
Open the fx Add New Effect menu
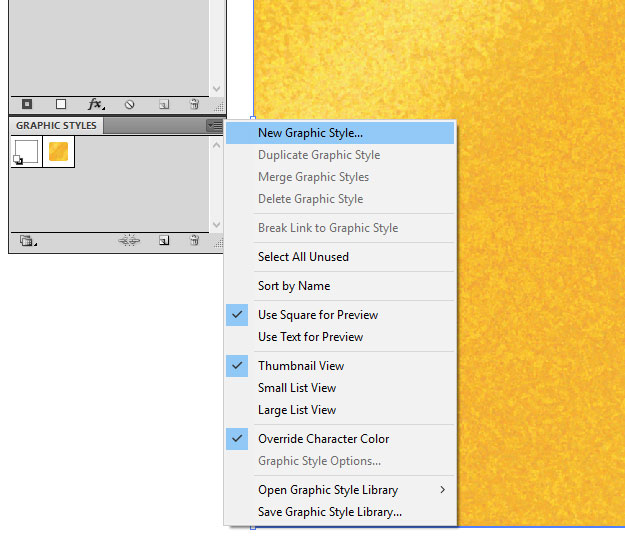(x=96, y=104)
